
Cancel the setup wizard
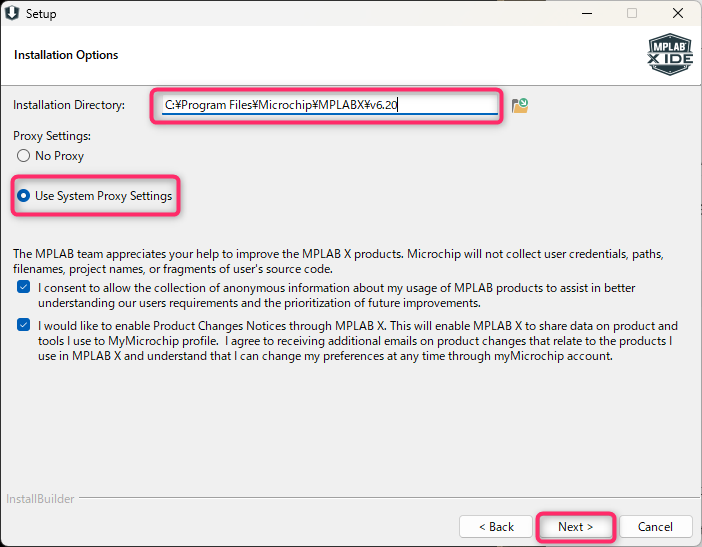(655, 527)
